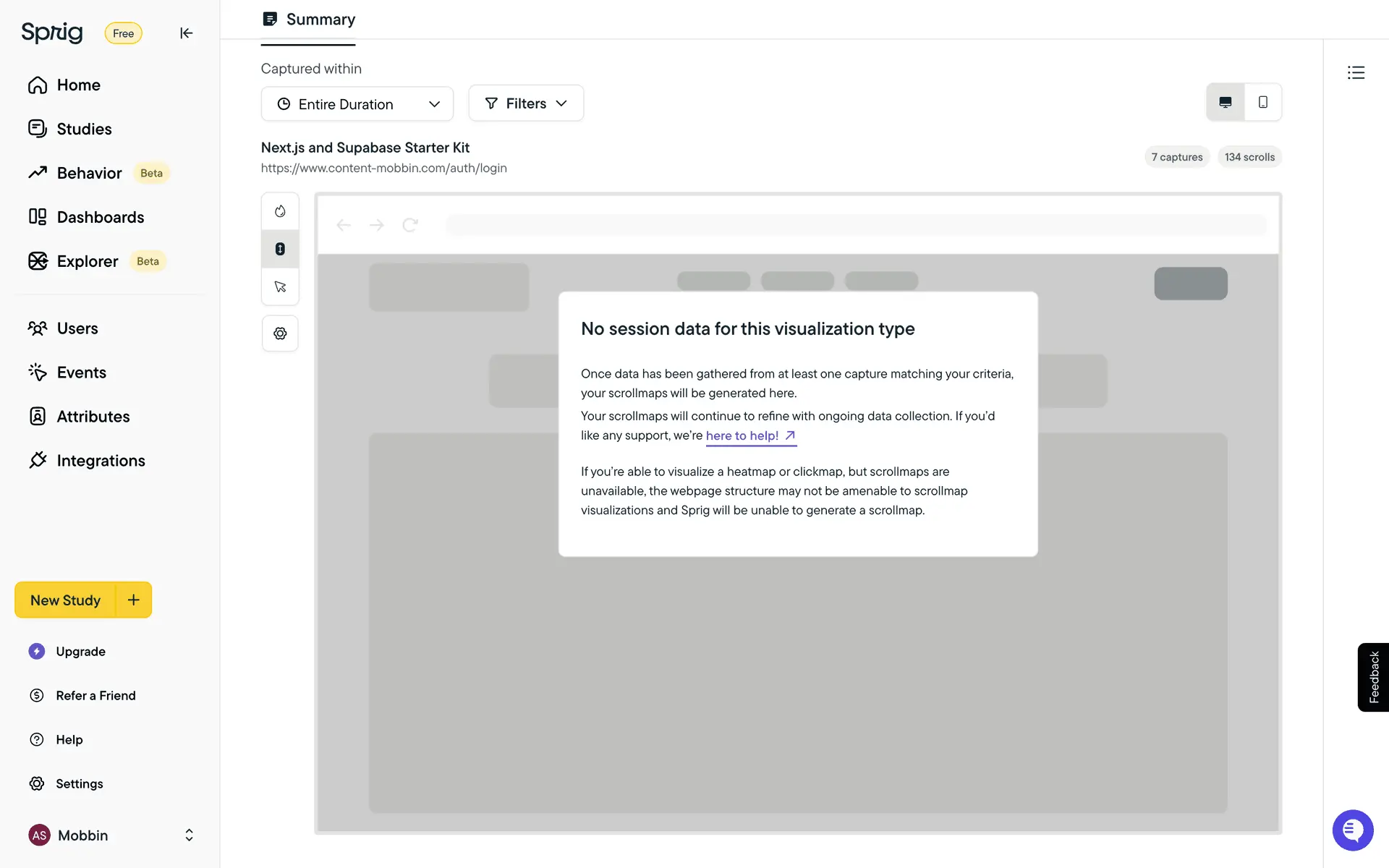1389x868 pixels.
Task: Open the visualization settings gear icon
Action: (x=280, y=333)
